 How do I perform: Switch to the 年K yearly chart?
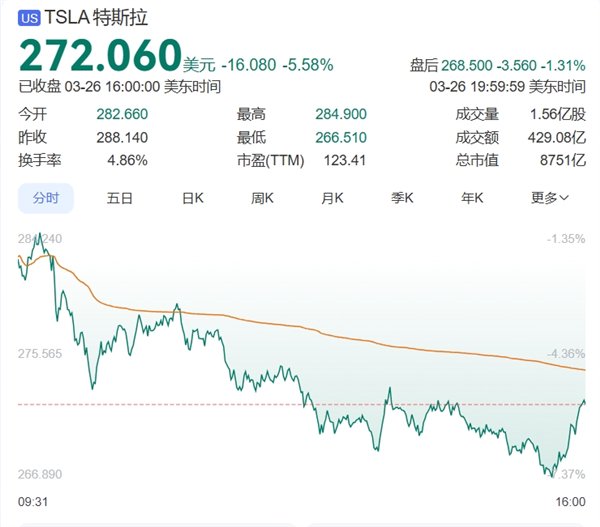[472, 198]
